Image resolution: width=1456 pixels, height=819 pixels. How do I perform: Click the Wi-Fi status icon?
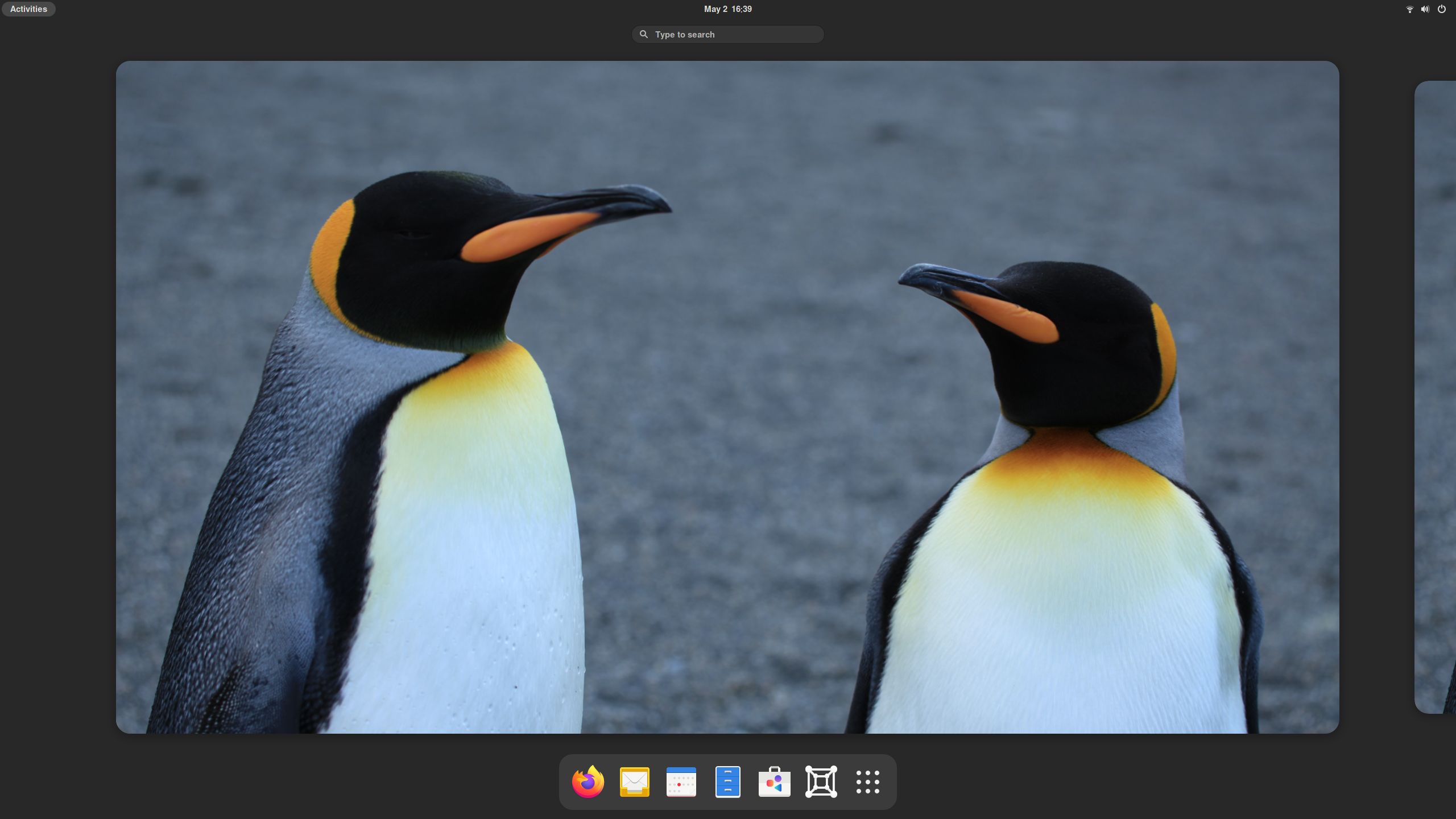(x=1408, y=9)
